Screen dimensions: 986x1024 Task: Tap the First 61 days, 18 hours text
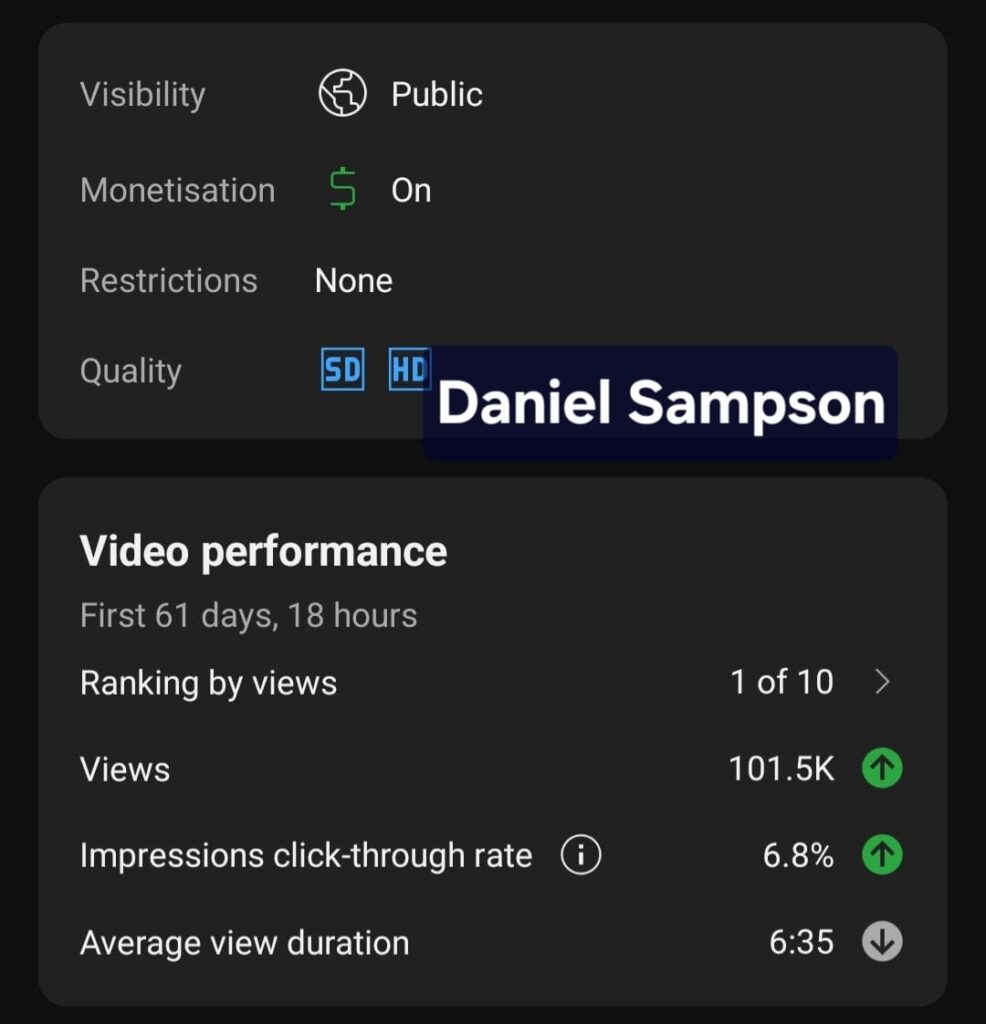tap(248, 616)
